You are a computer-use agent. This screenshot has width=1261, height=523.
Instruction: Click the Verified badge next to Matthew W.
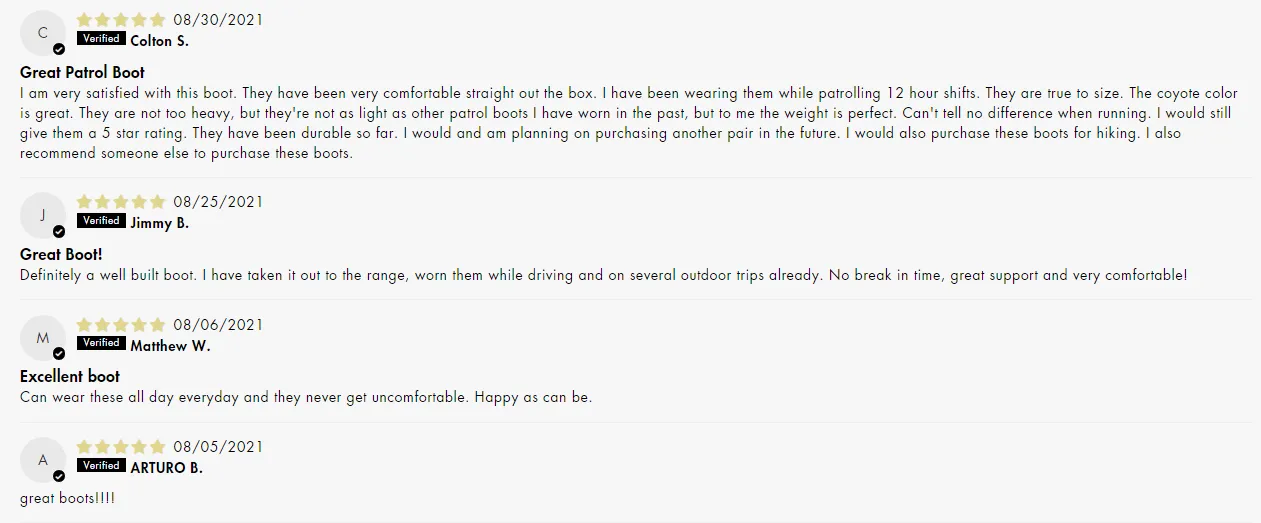pos(101,343)
